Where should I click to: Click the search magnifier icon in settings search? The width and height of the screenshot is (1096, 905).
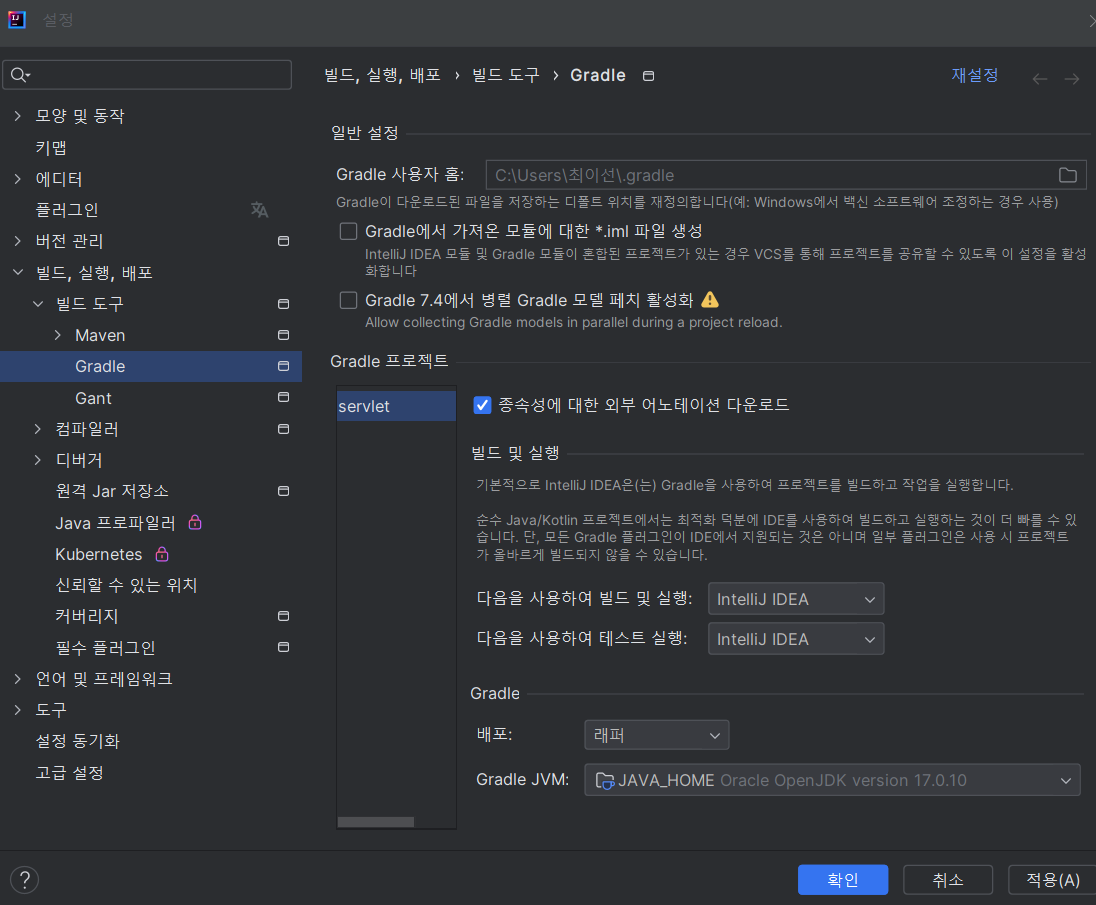pyautogui.click(x=20, y=75)
